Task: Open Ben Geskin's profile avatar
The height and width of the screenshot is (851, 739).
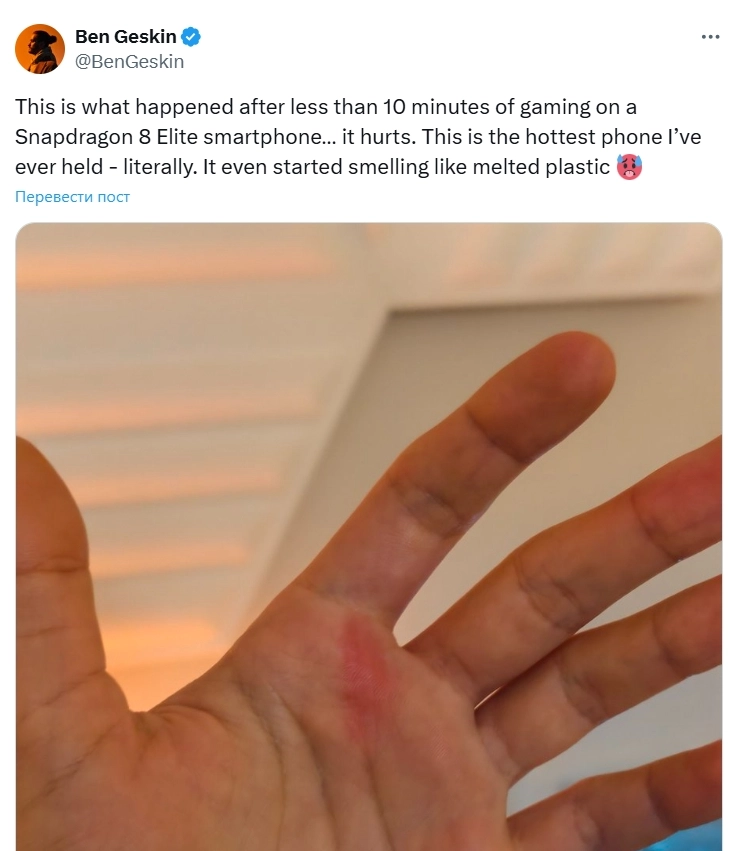Action: point(40,49)
